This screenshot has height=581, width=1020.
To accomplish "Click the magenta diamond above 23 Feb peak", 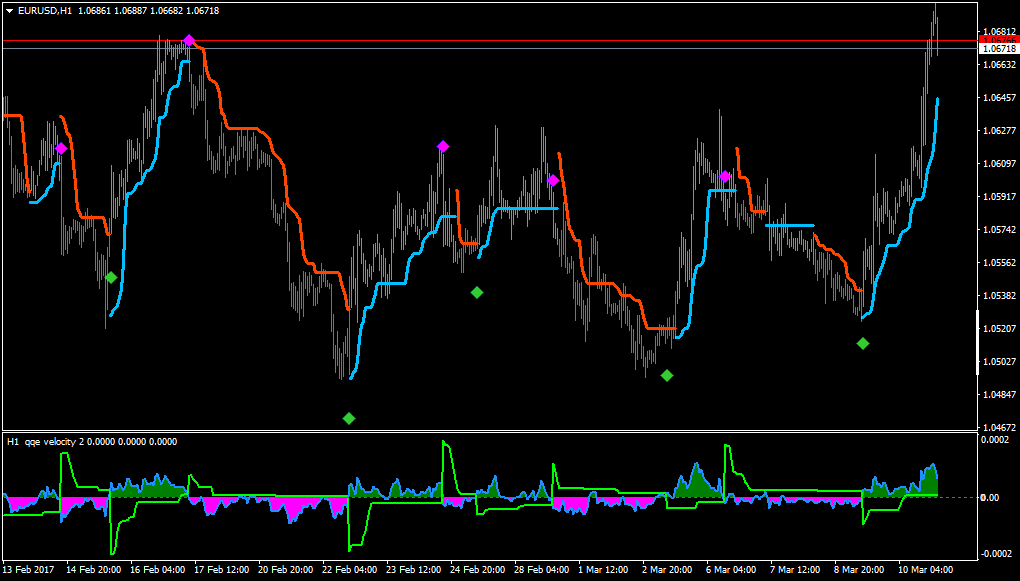I will click(x=443, y=146).
